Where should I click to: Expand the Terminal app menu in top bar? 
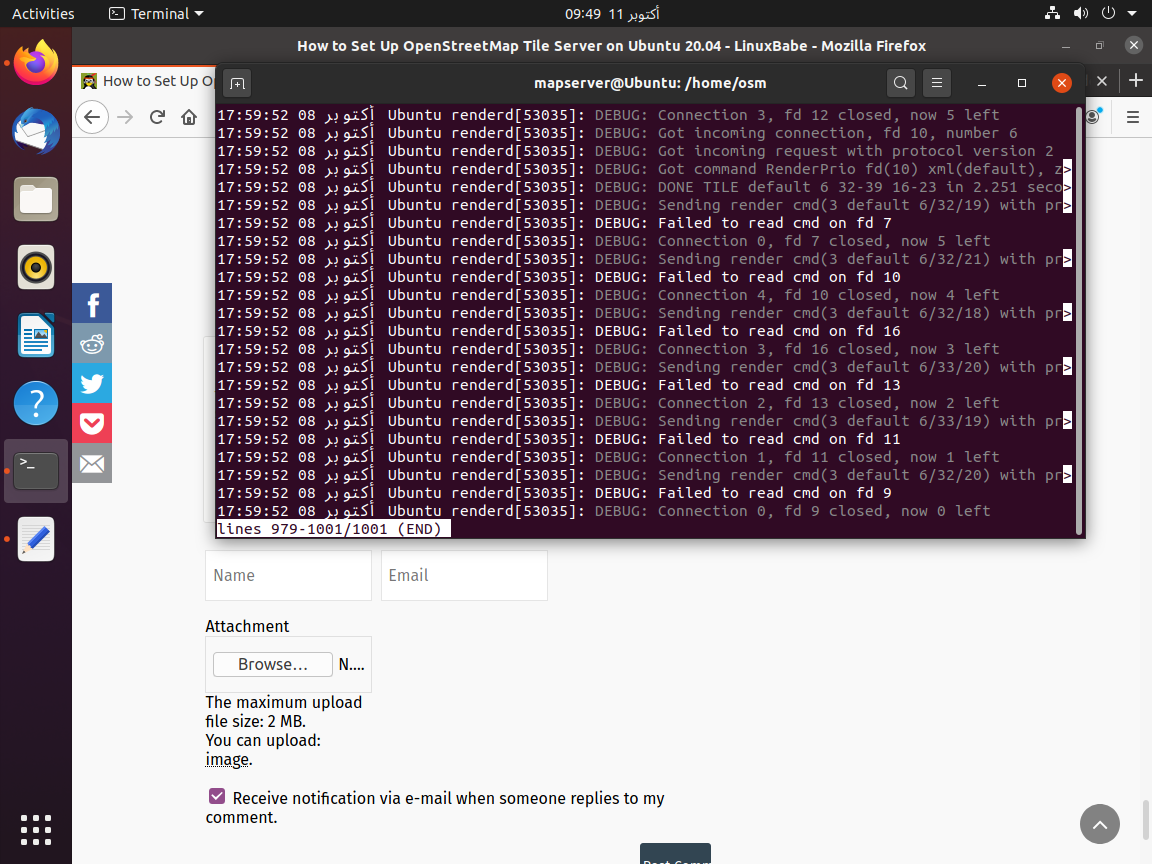[156, 14]
